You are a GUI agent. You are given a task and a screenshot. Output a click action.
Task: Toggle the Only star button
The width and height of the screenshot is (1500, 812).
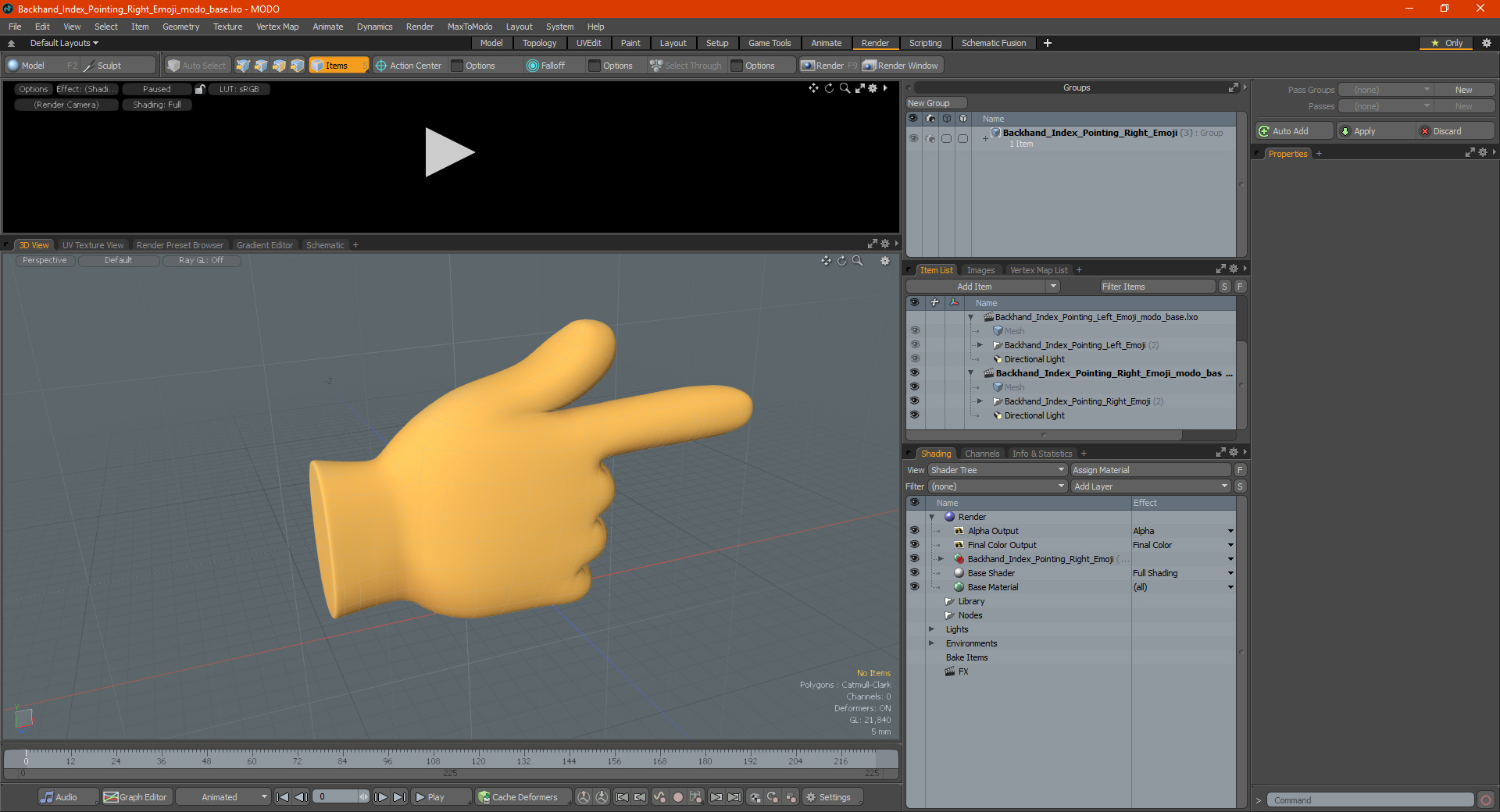(x=1448, y=43)
